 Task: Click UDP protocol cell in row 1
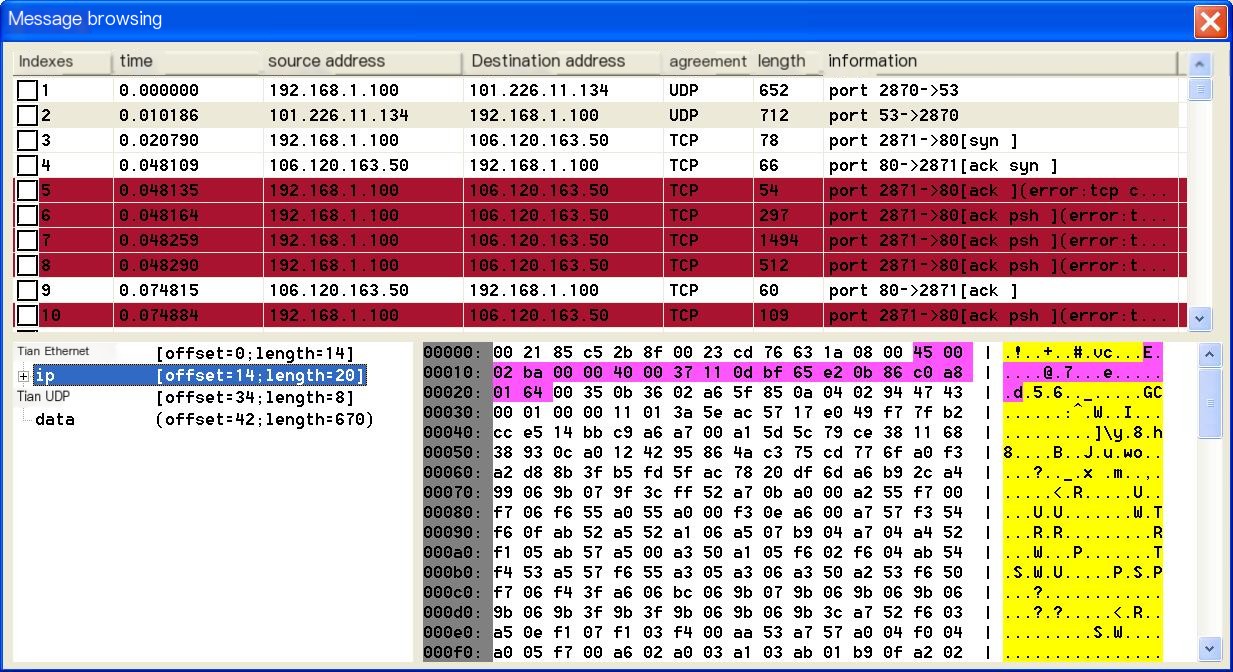click(683, 91)
